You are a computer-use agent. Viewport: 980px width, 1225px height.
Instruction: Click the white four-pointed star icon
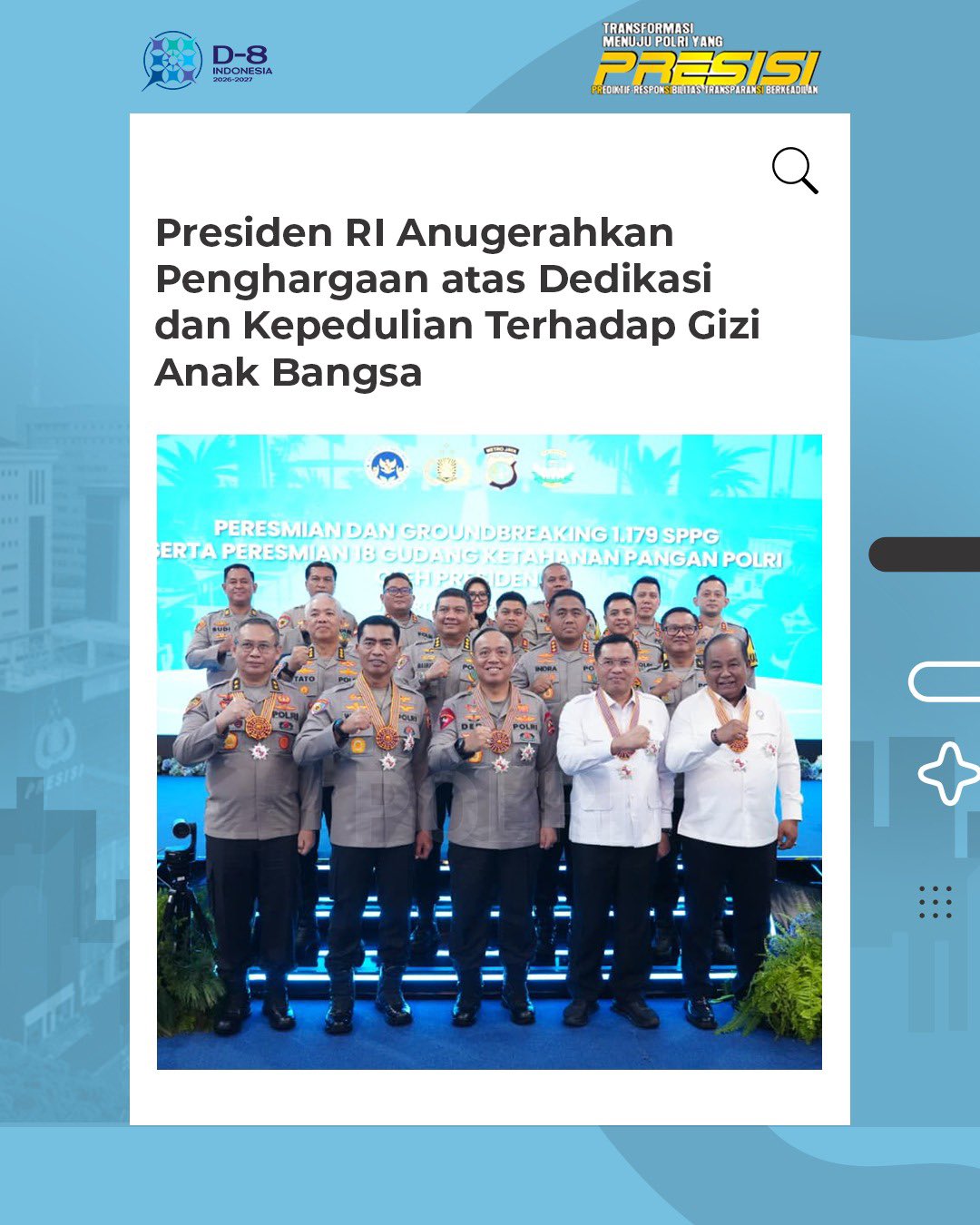(949, 773)
